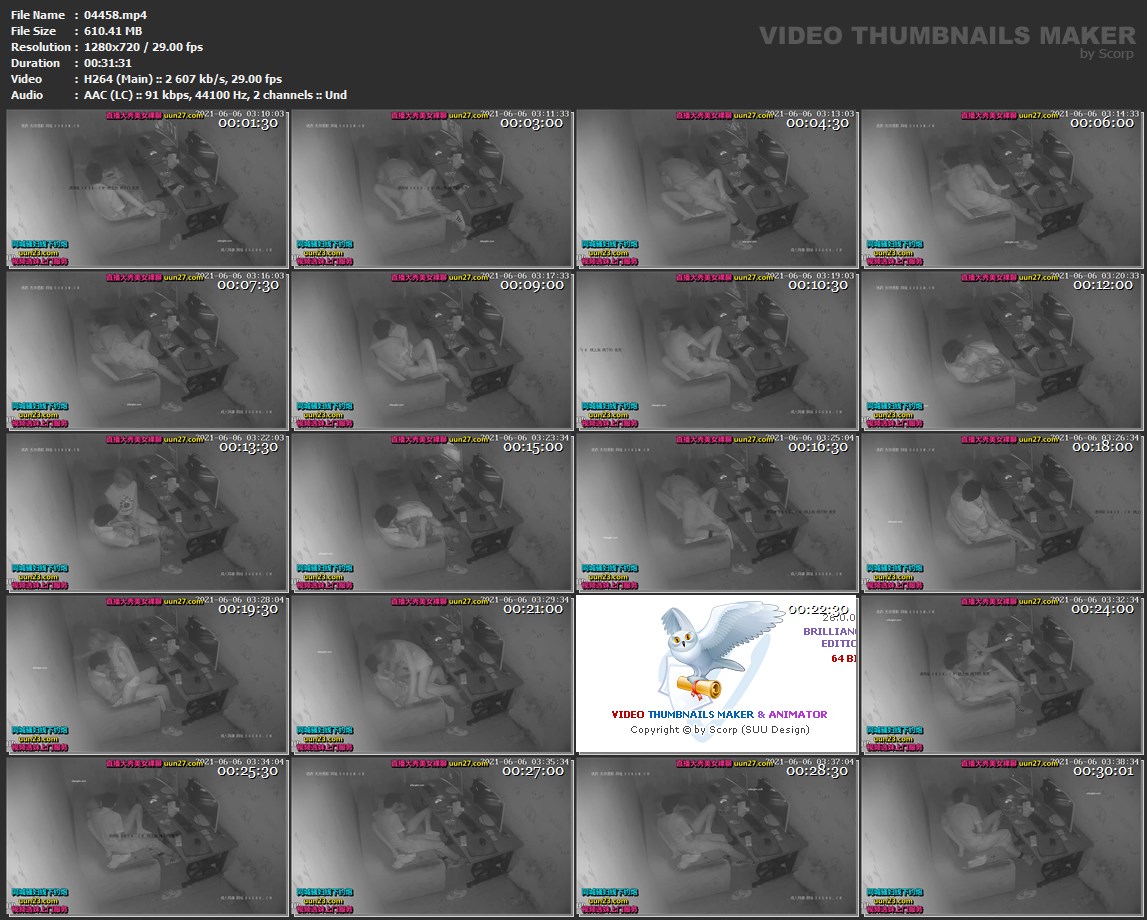The image size is (1147, 920).
Task: Click the thumbnail timestamped 00:30:01
Action: 1002,837
